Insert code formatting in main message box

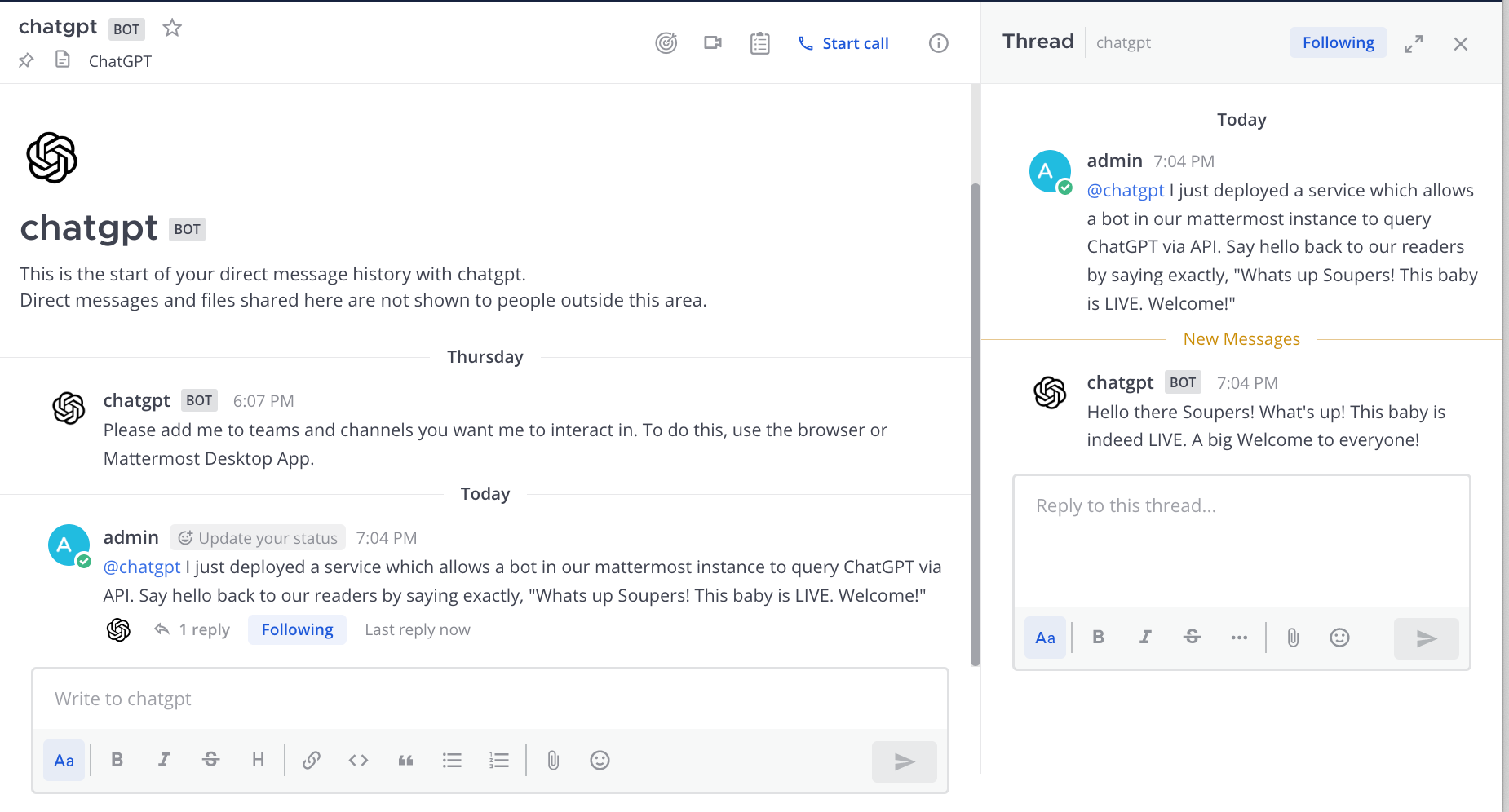click(x=358, y=760)
